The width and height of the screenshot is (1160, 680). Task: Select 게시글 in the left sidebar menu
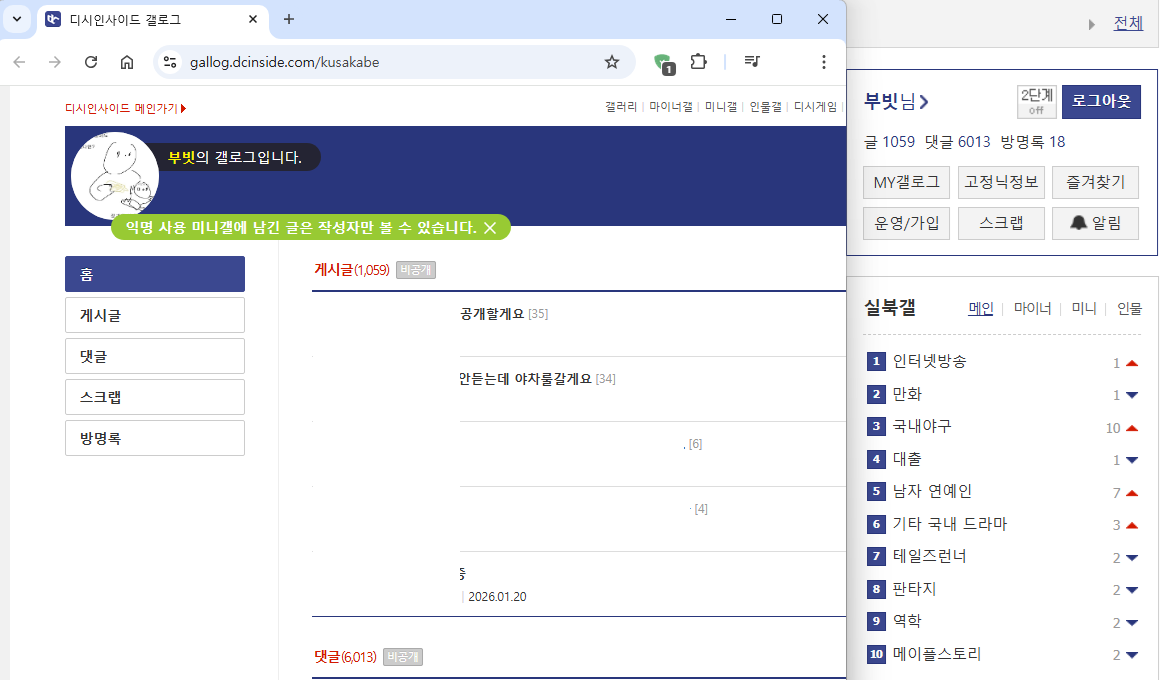pos(155,315)
